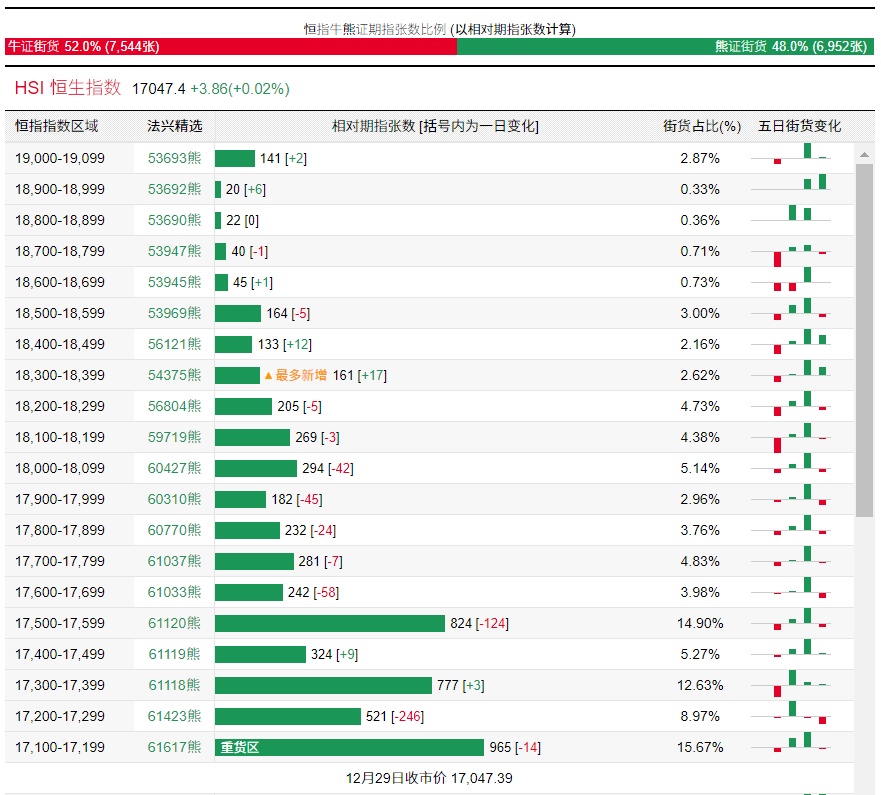Click the 五日街货变化 column header
The height and width of the screenshot is (795, 881).
coord(800,126)
